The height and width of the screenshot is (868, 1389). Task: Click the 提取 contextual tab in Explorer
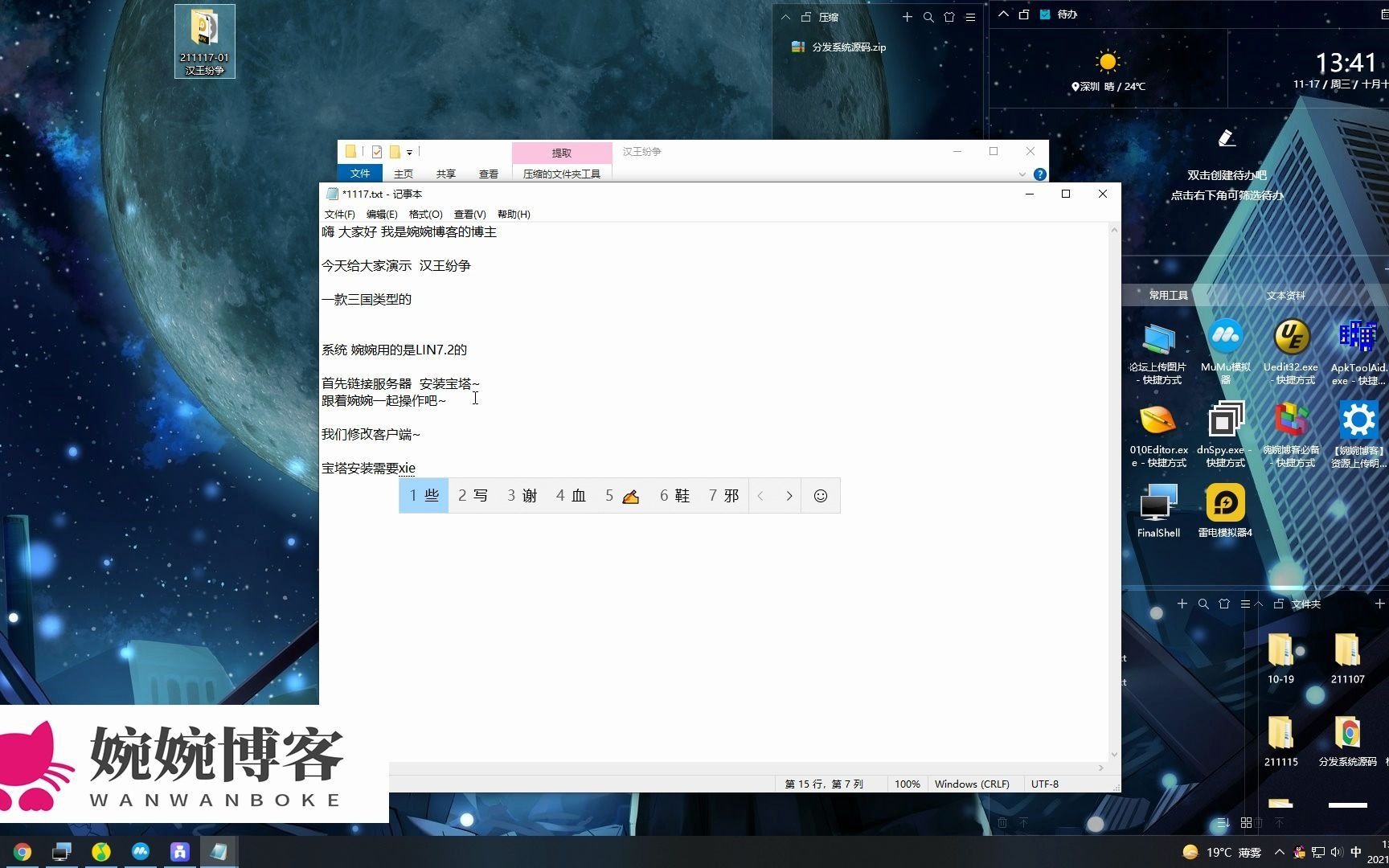tap(562, 153)
